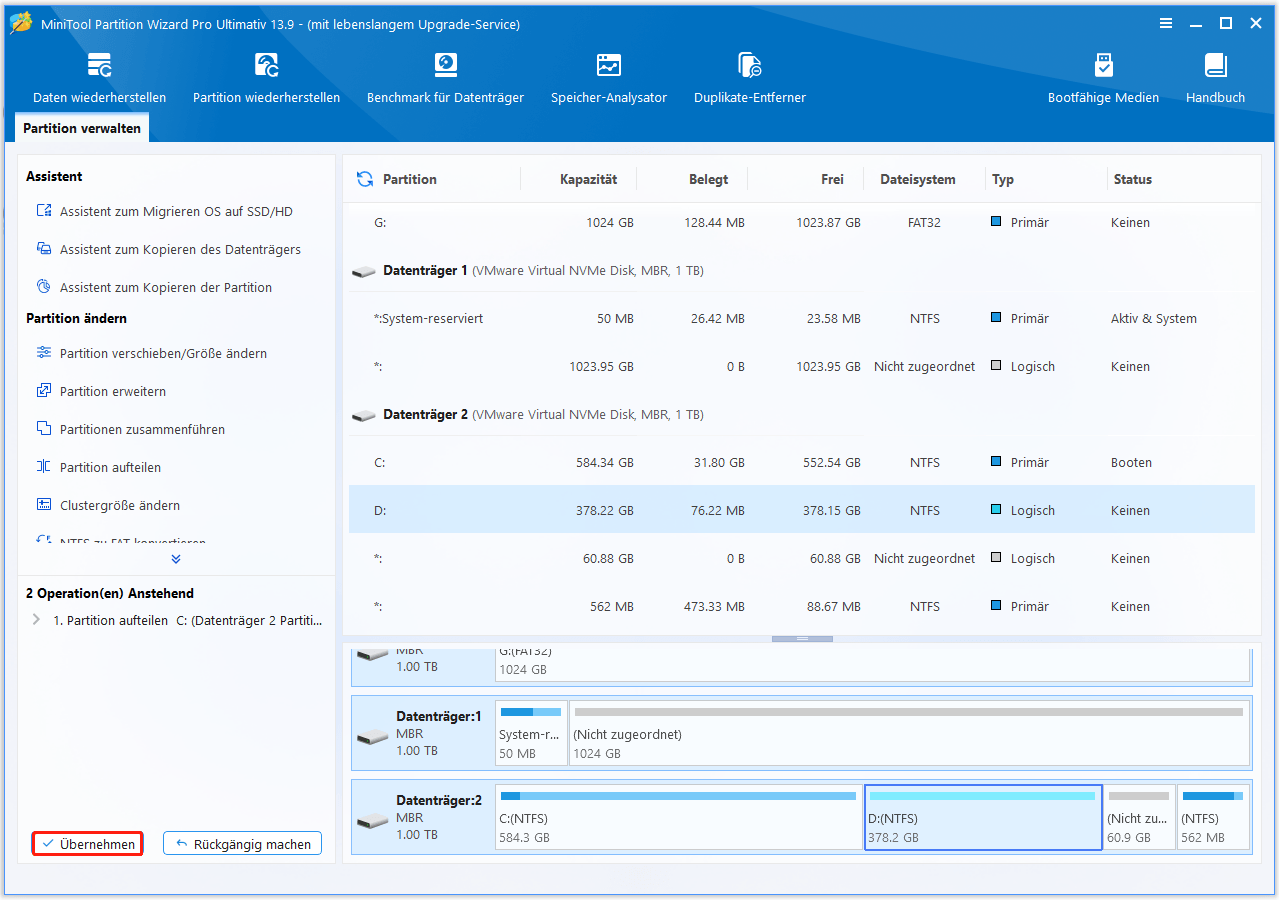Sort by Belegt column header
The height and width of the screenshot is (900, 1279).
coord(708,180)
